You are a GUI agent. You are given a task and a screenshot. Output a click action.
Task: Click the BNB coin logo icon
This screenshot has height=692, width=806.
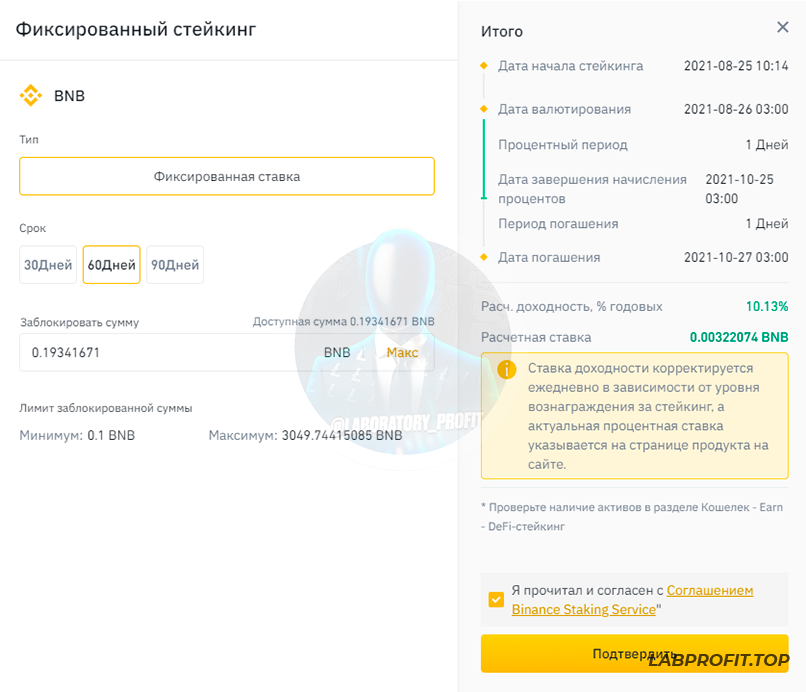(x=31, y=96)
